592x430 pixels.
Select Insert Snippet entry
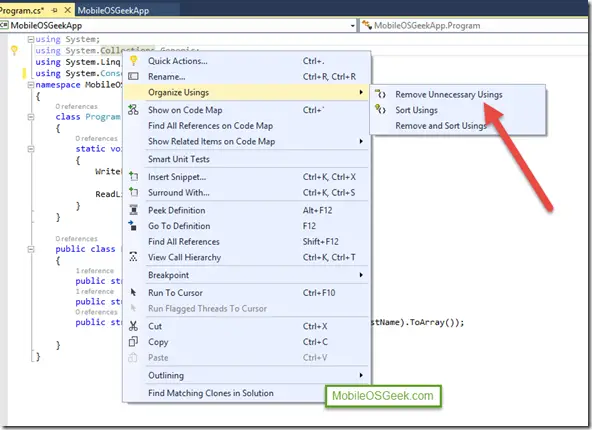click(247, 177)
